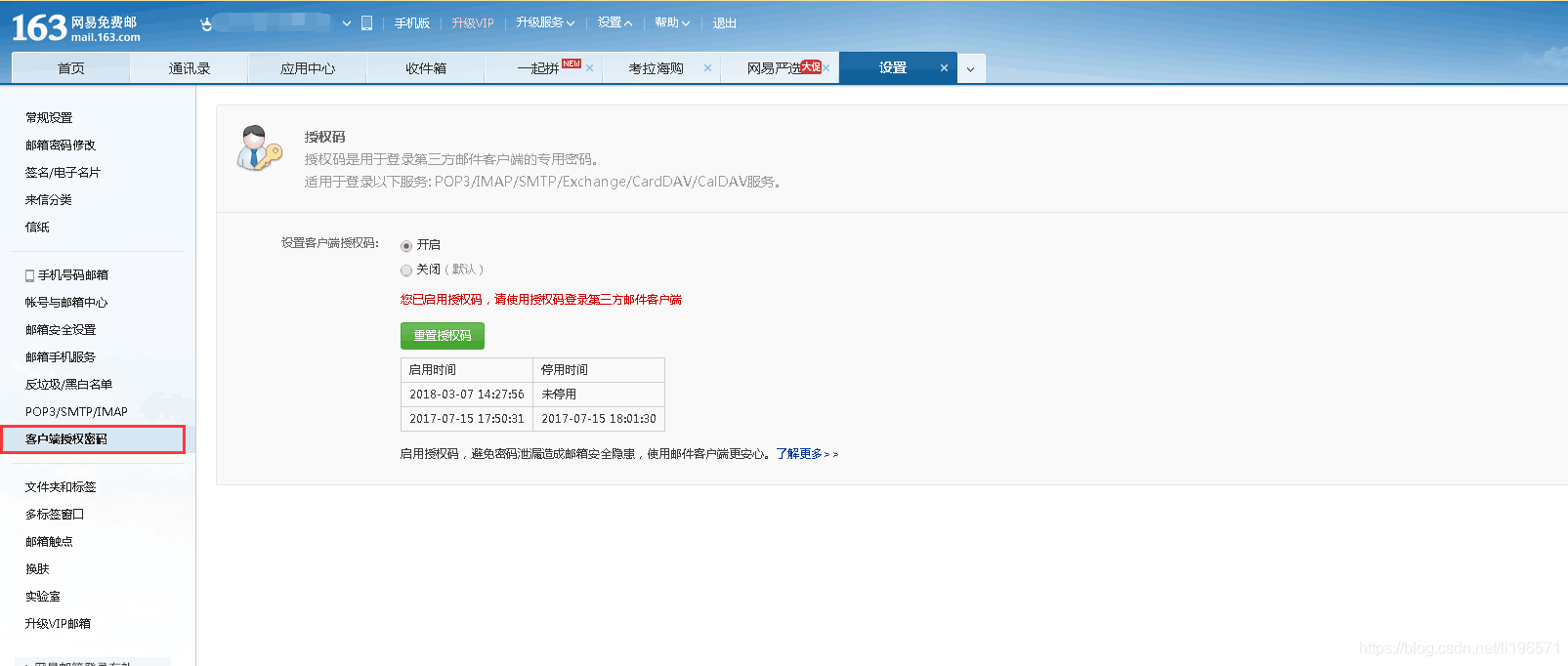This screenshot has width=1568, height=666.
Task: Switch to the 收件箱 tab
Action: tap(426, 68)
